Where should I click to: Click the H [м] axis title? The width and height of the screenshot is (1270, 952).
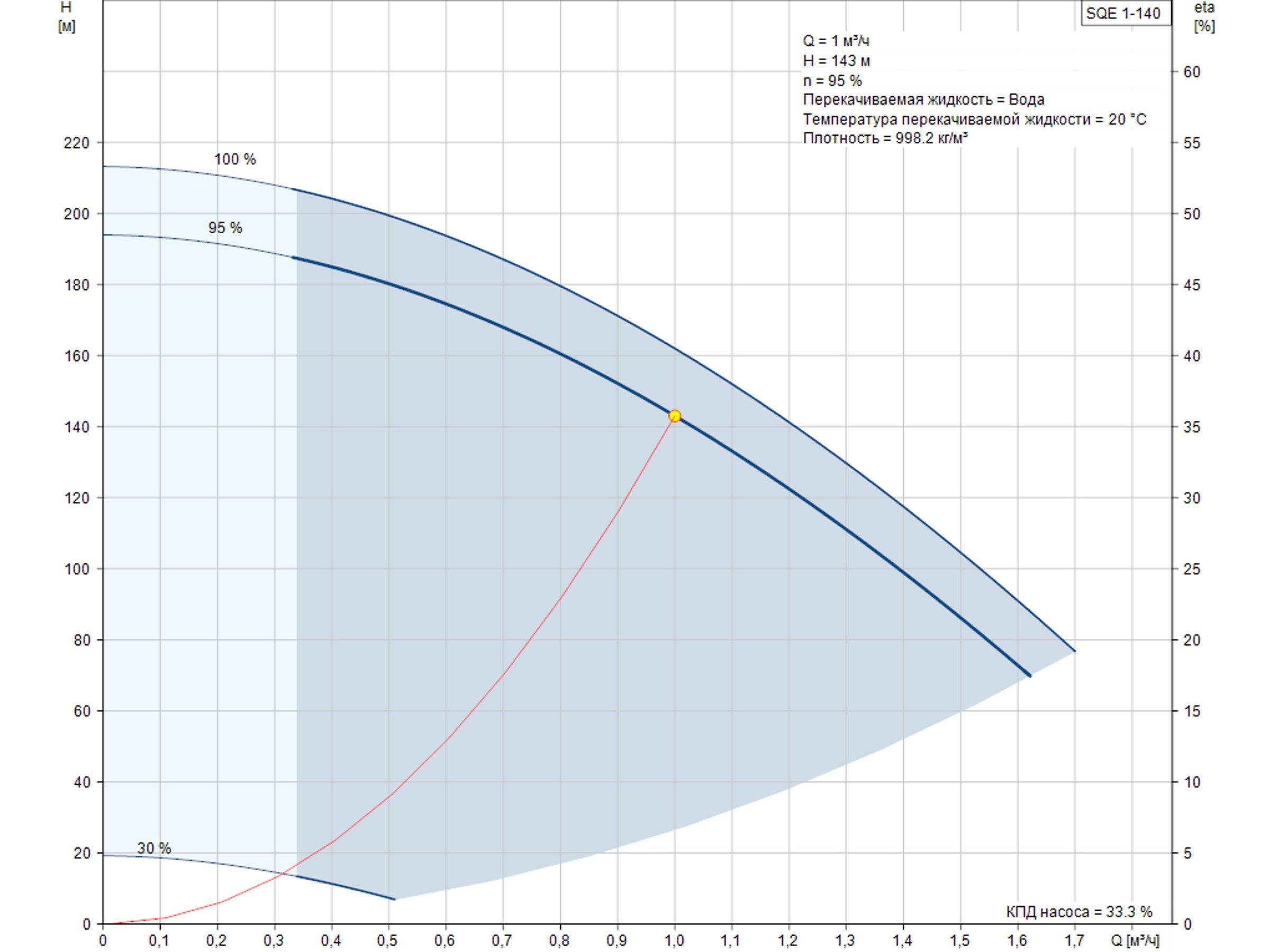[x=67, y=16]
